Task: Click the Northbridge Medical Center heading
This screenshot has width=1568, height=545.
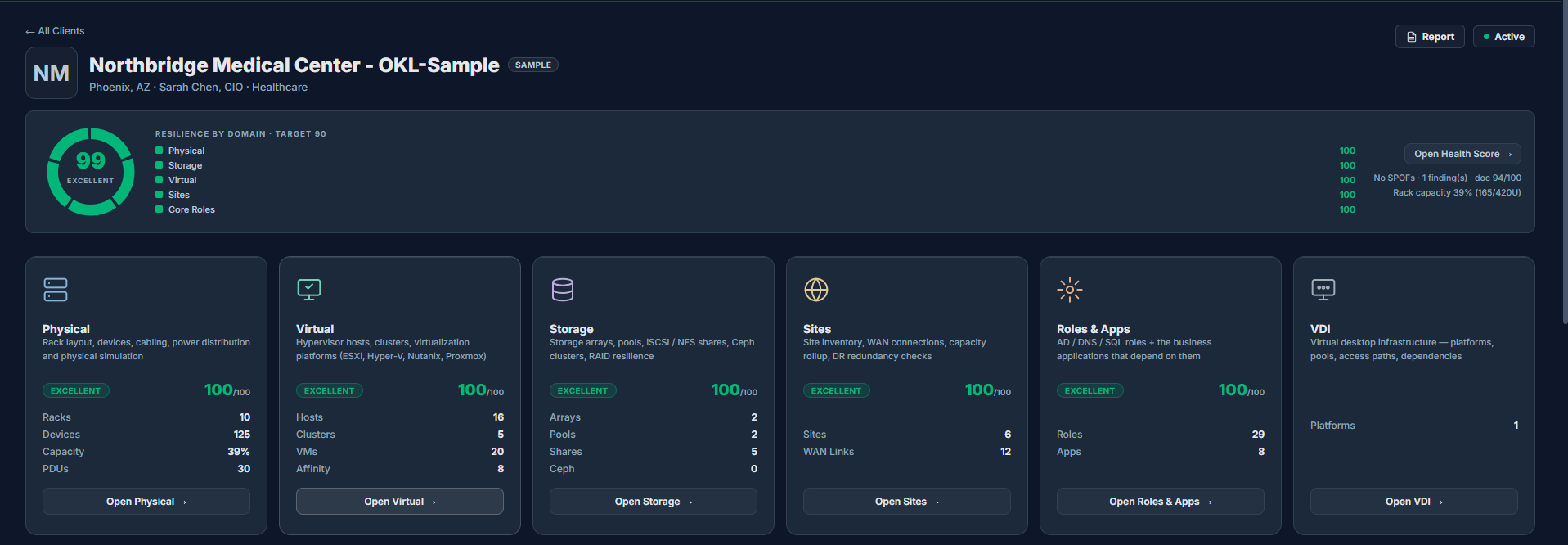Action: (x=294, y=65)
